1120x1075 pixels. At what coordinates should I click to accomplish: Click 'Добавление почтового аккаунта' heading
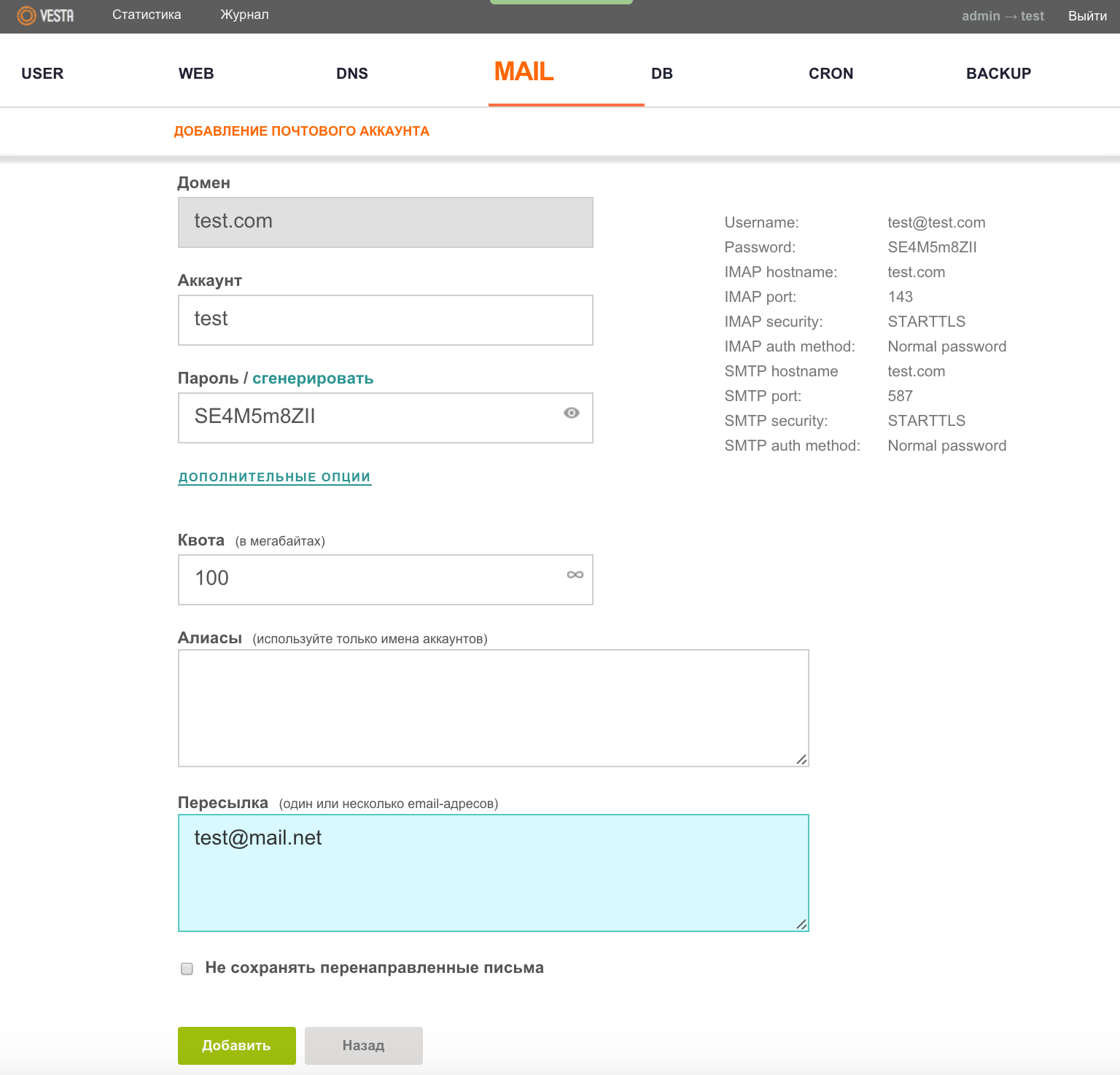click(302, 131)
